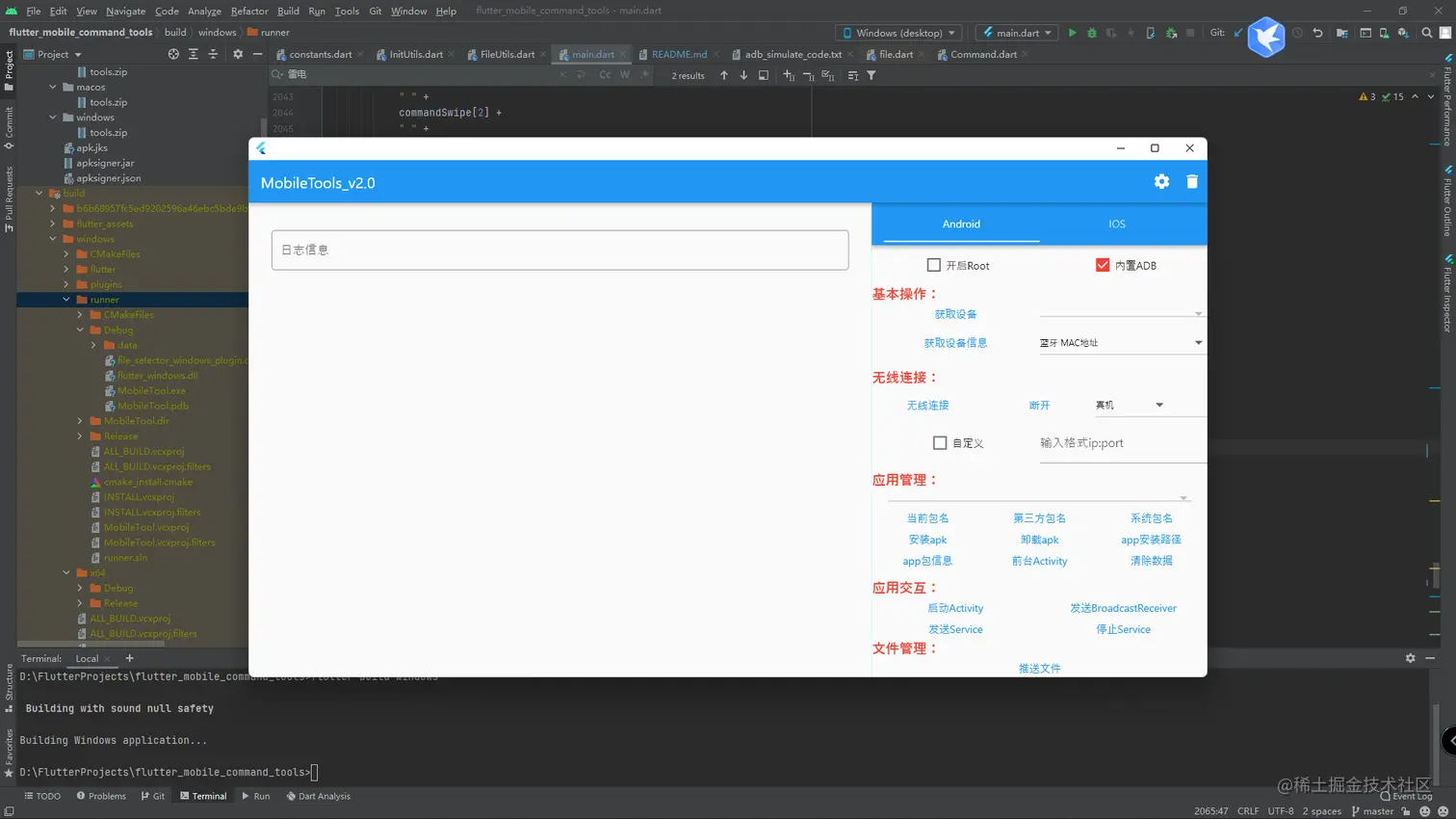1456x819 pixels.
Task: Open the Flutter Inspector side panel
Action: (x=1447, y=294)
